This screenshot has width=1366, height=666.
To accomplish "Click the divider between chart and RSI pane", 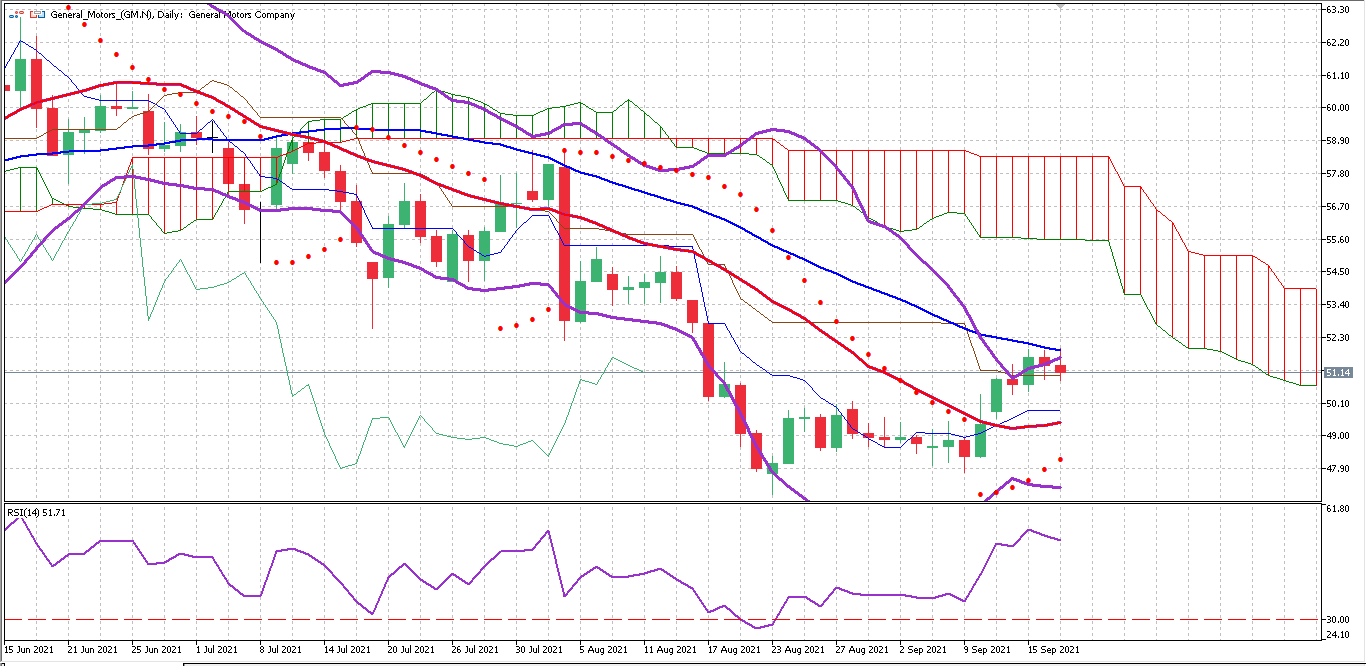I will click(x=660, y=502).
